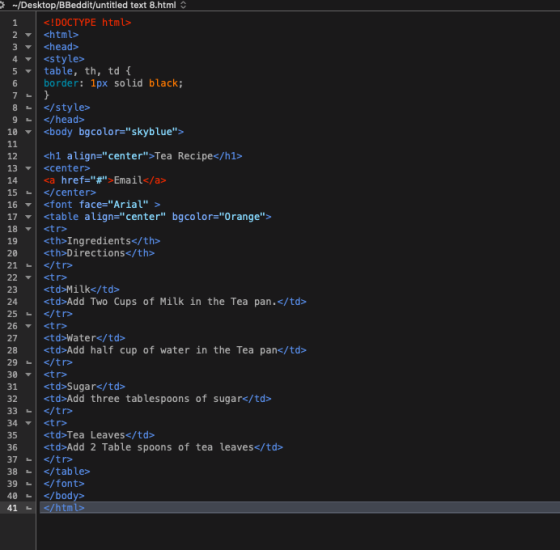Click the closing </center> tag on line 15
The image size is (560, 550).
point(70,192)
